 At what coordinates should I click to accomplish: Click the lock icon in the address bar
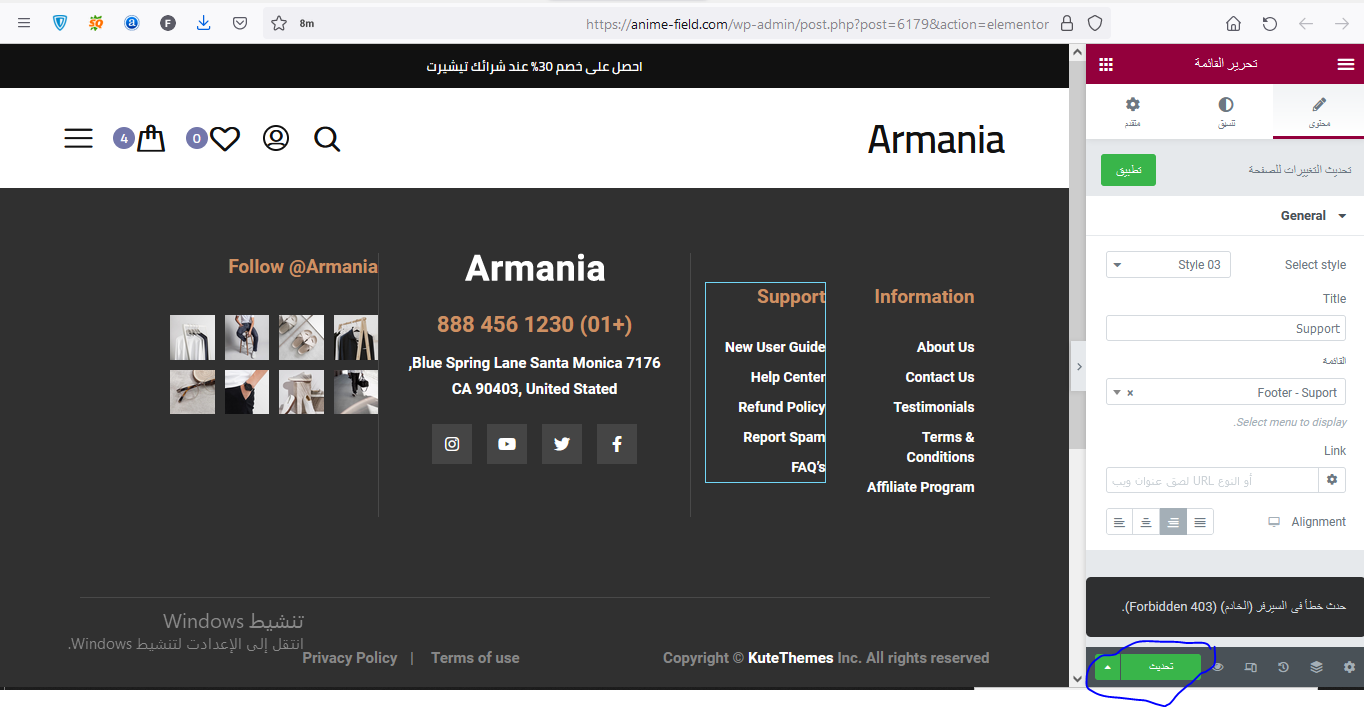1067,23
